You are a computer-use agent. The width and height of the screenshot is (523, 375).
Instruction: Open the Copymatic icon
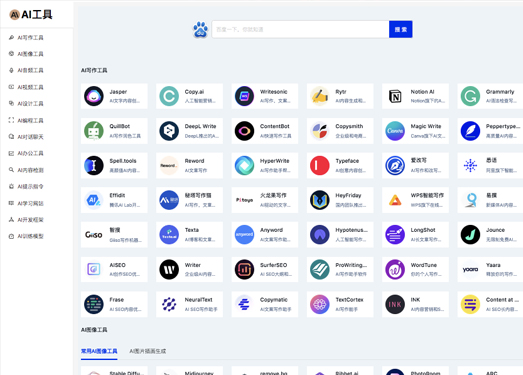pyautogui.click(x=244, y=304)
